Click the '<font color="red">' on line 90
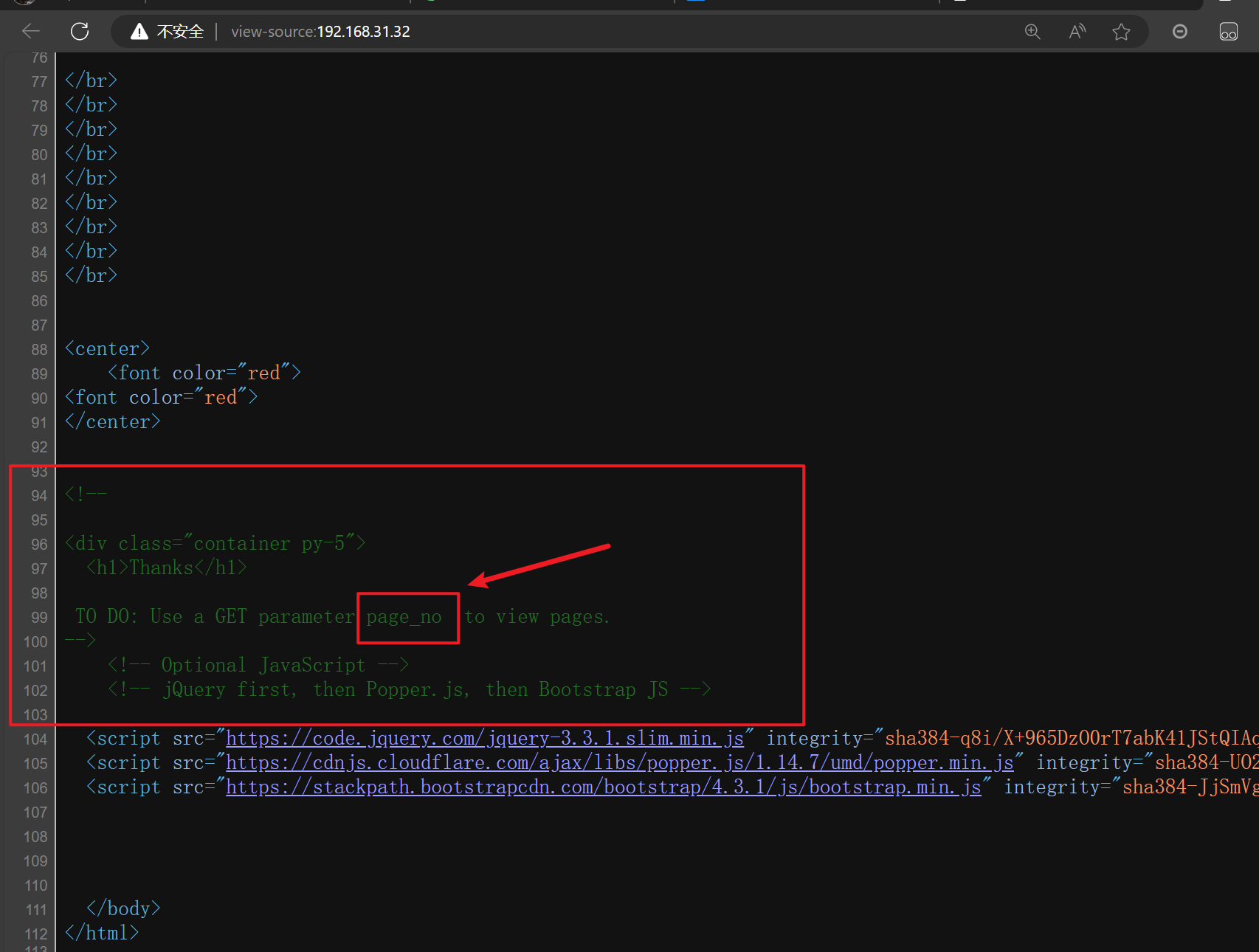 [x=162, y=397]
